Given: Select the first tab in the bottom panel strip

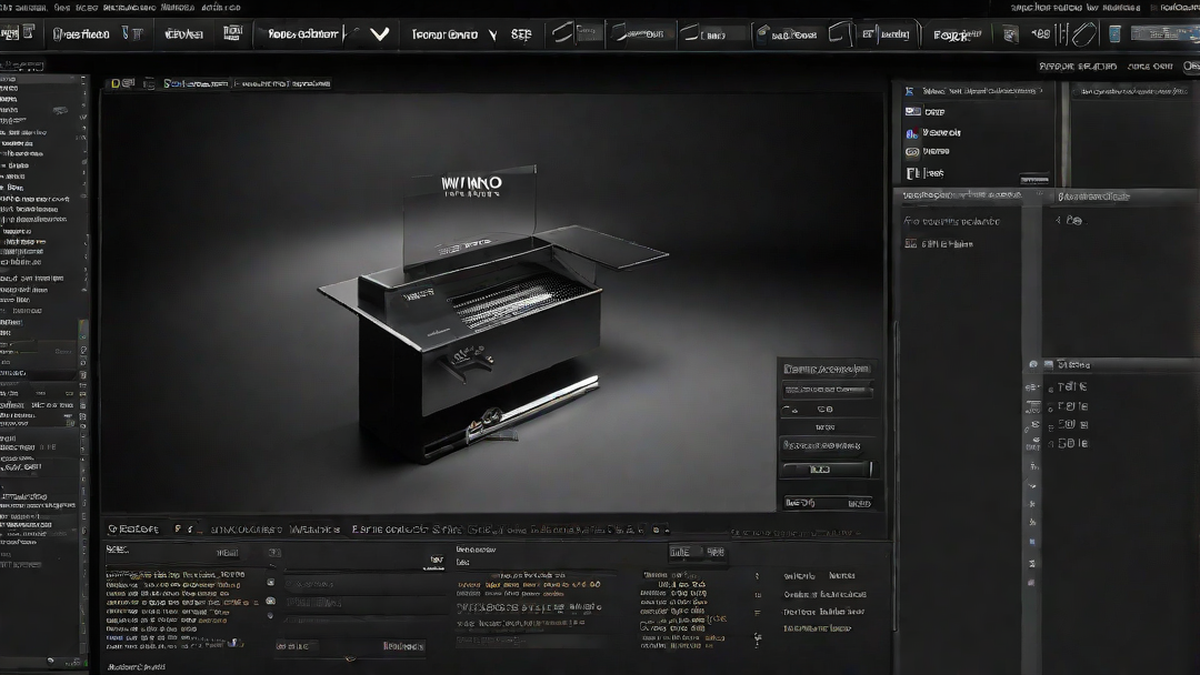Looking at the screenshot, I should point(133,529).
